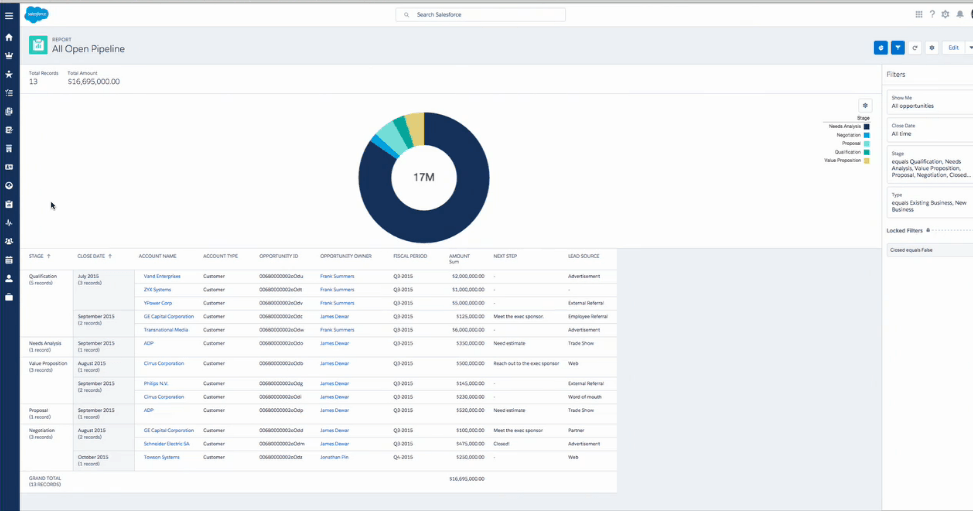This screenshot has width=973, height=511.
Task: Open the Stage filter in Filters panel
Action: (x=930, y=165)
